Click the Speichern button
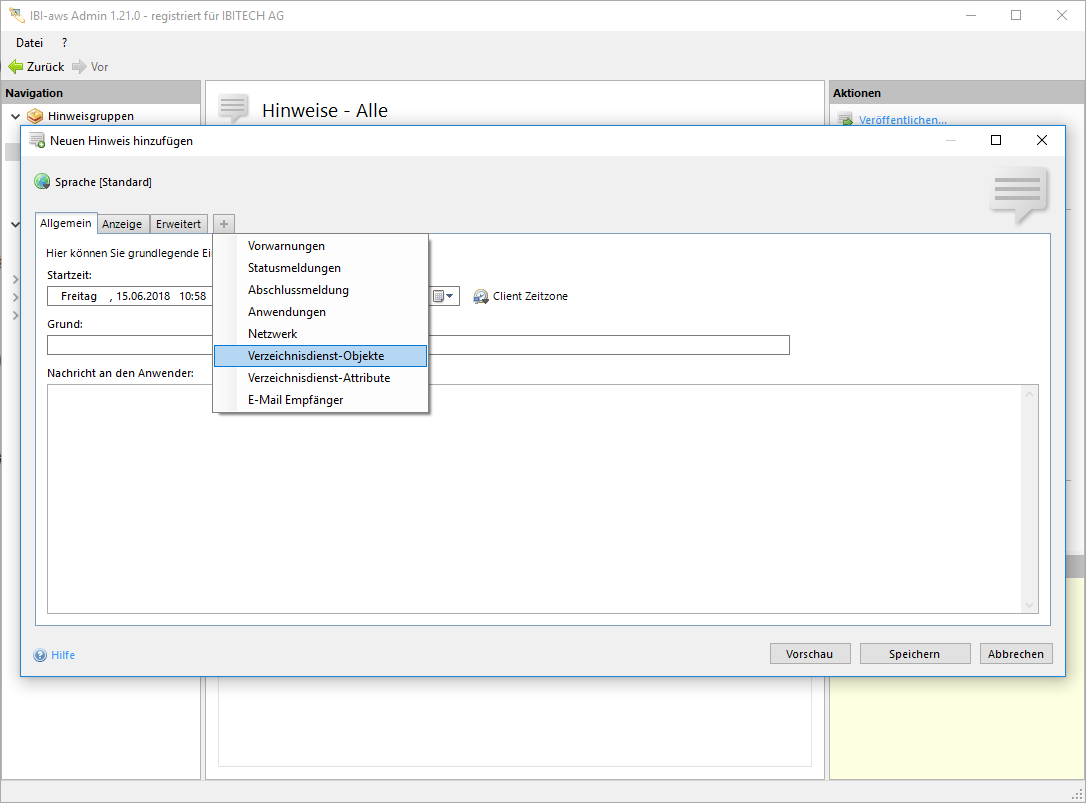Screen dimensions: 1086x803 914,654
